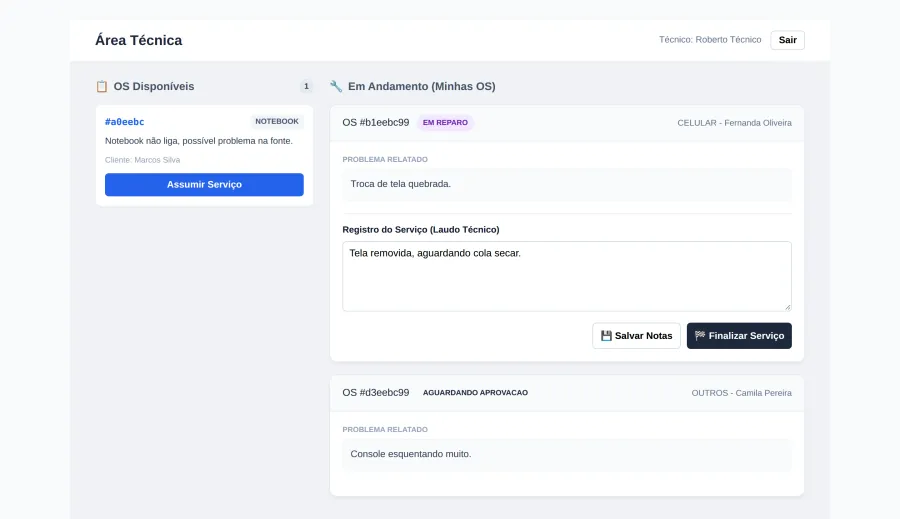This screenshot has width=900, height=519.
Task: Click the Sair logout button
Action: pos(788,40)
